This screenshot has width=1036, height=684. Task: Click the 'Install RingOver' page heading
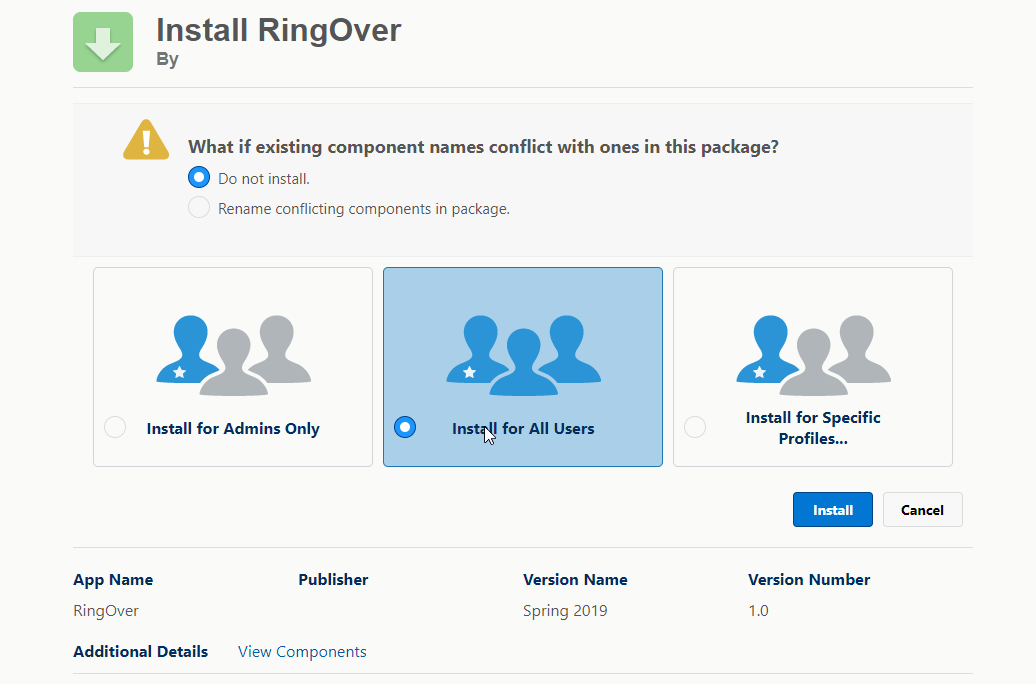click(279, 30)
